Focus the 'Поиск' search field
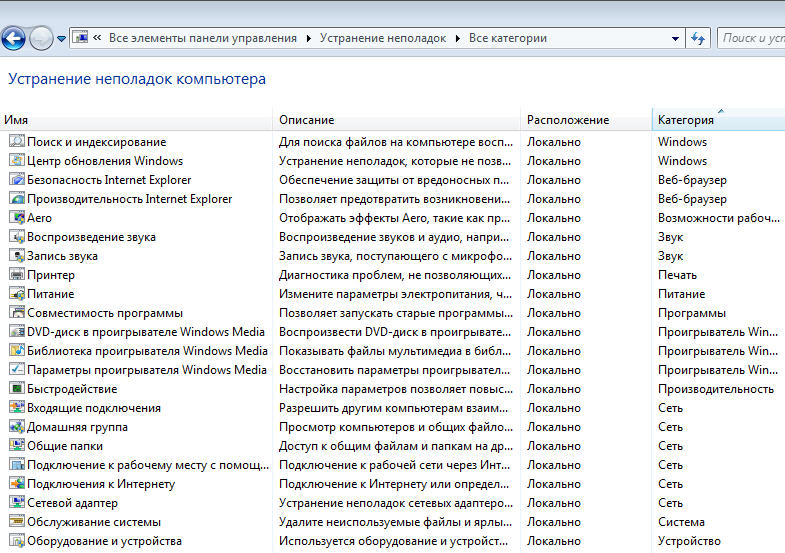Image resolution: width=785 pixels, height=553 pixels. pyautogui.click(x=751, y=38)
